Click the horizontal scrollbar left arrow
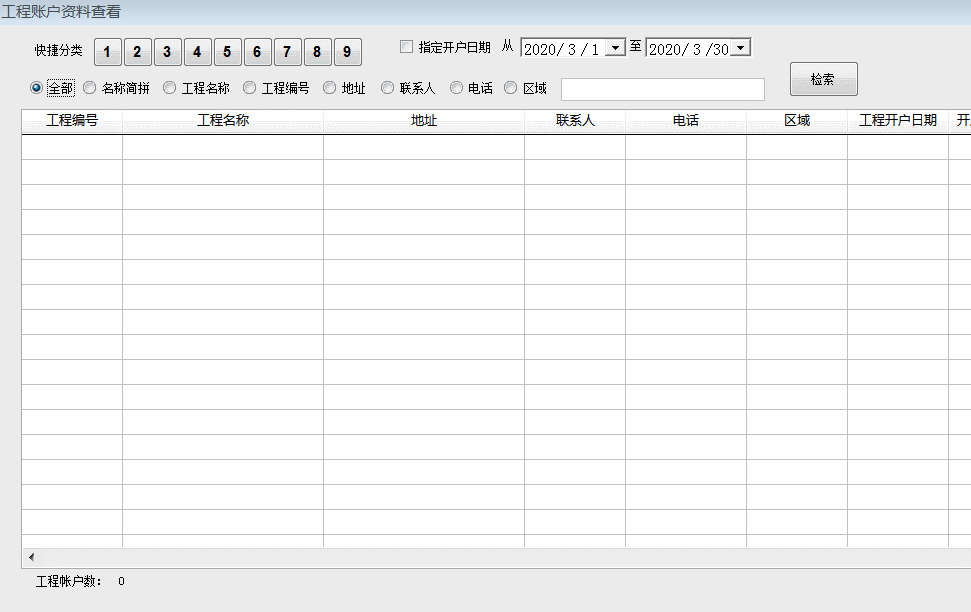The height and width of the screenshot is (612, 971). pos(31,557)
